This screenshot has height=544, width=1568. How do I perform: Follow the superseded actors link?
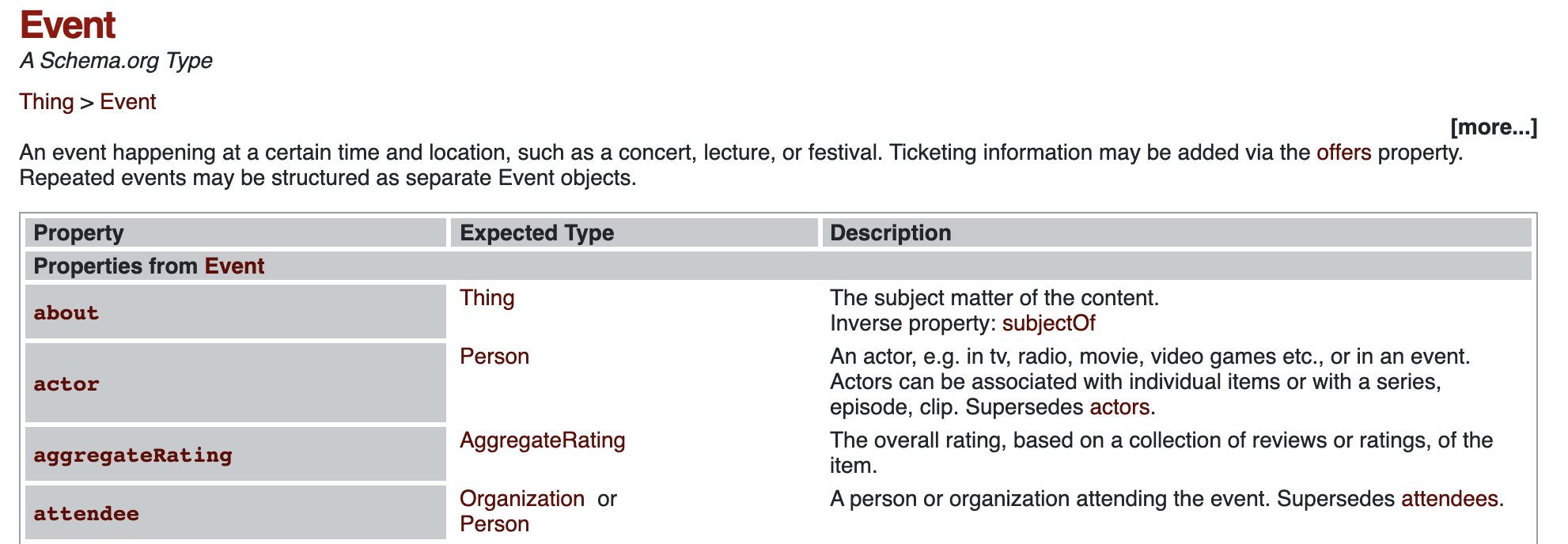coord(1119,407)
